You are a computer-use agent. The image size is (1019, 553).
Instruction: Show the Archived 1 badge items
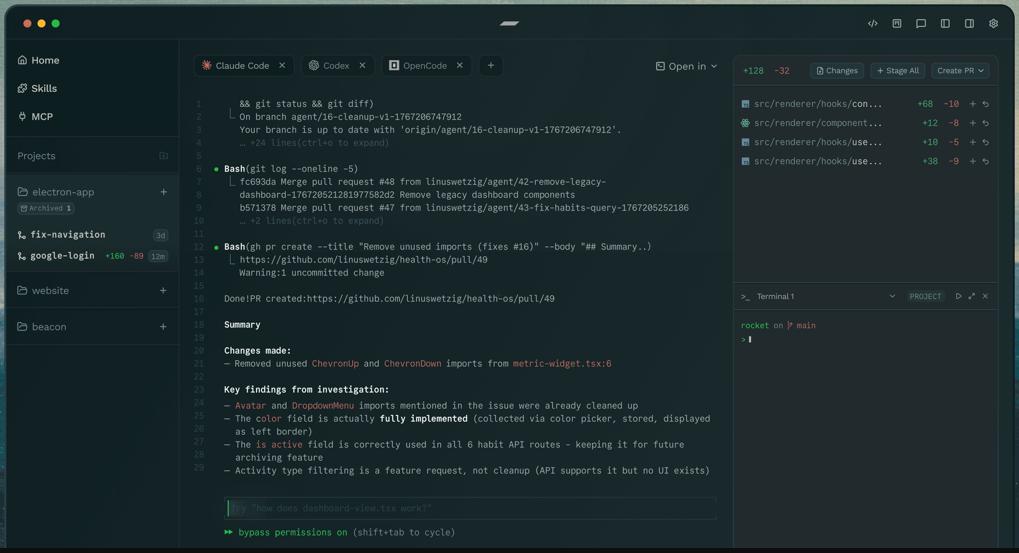[46, 209]
